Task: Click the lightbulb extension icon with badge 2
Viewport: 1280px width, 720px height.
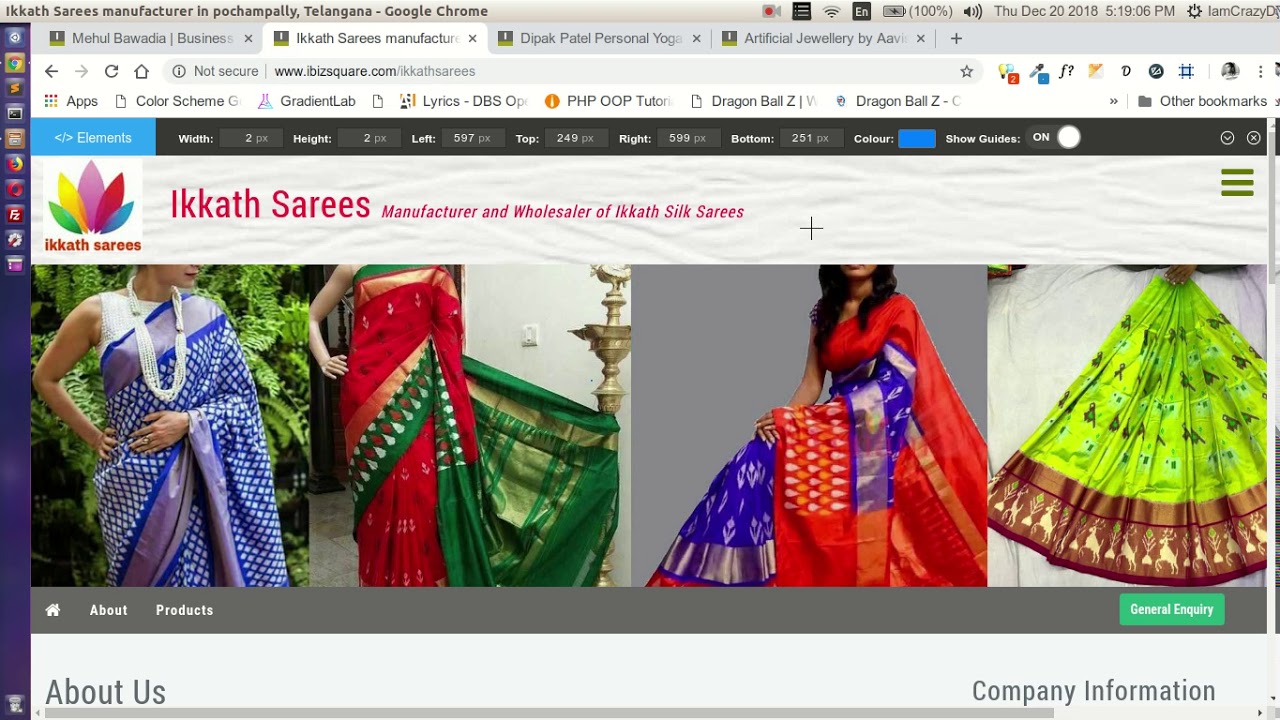Action: (x=1008, y=72)
